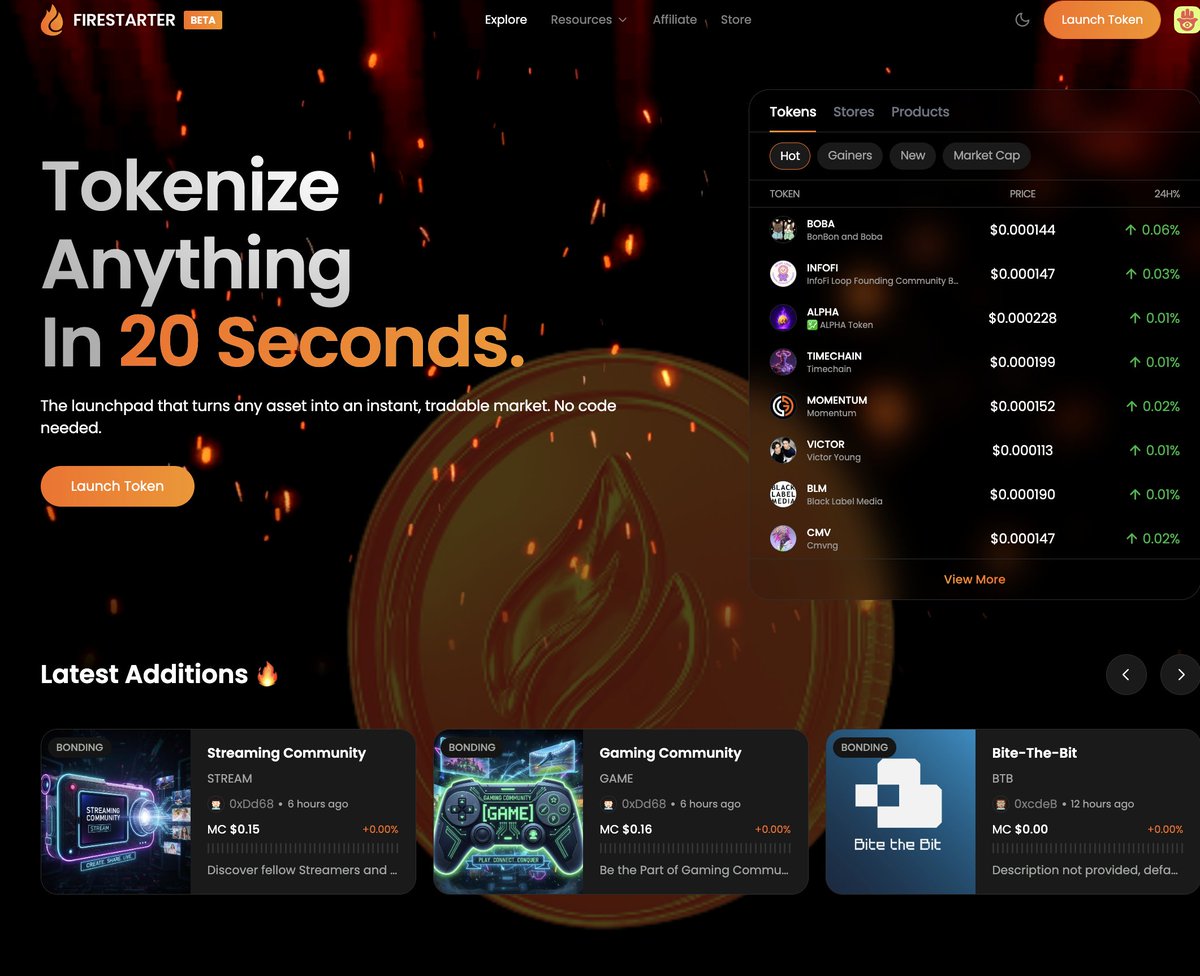Go to next Latest Additions slide
Screen dimensions: 1200x976
(1180, 674)
